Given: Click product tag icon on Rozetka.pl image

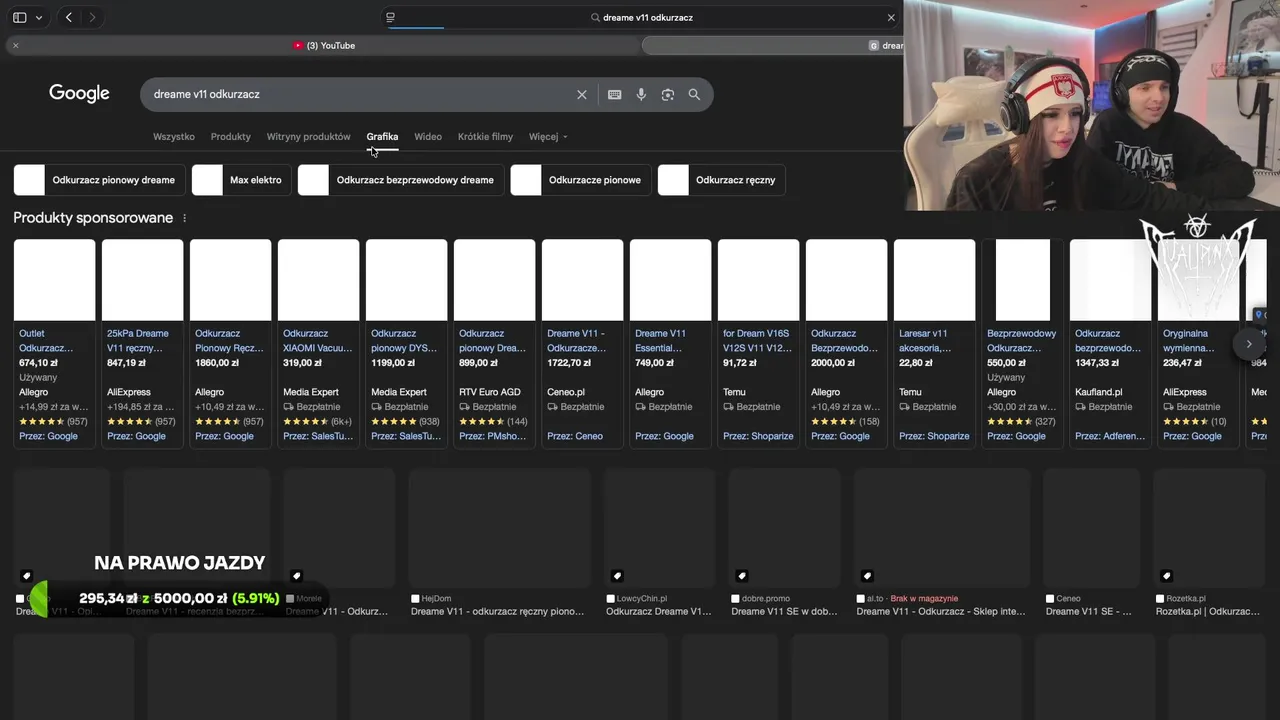Looking at the screenshot, I should point(1166,576).
